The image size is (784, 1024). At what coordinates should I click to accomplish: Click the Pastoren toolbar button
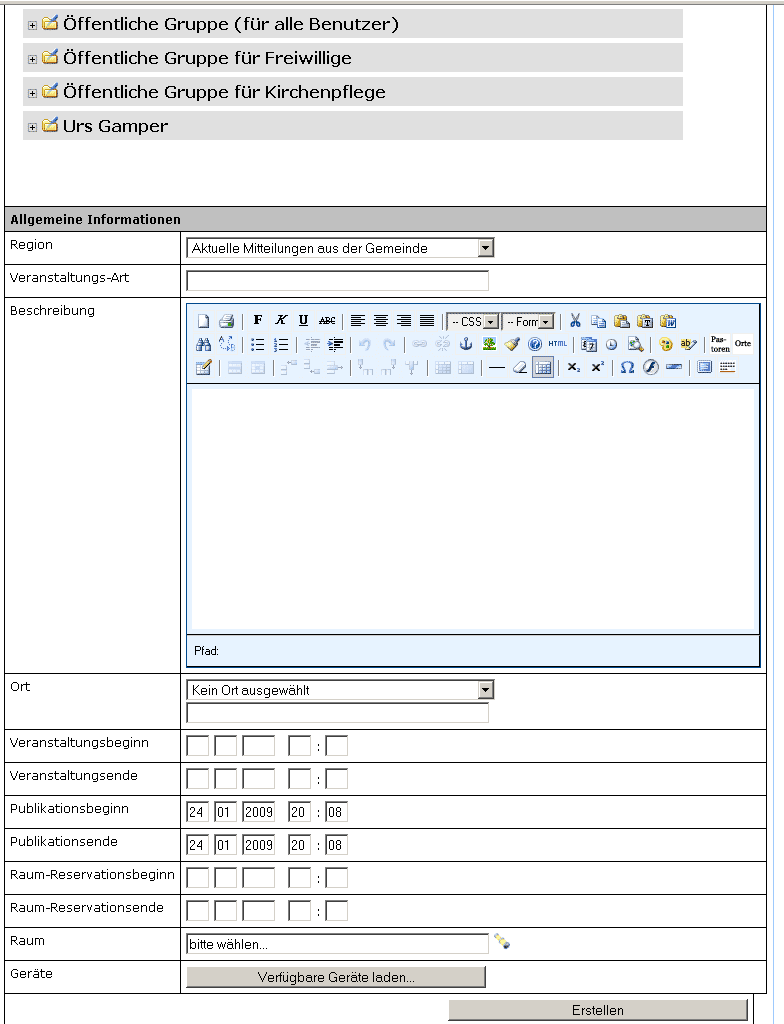[x=719, y=344]
